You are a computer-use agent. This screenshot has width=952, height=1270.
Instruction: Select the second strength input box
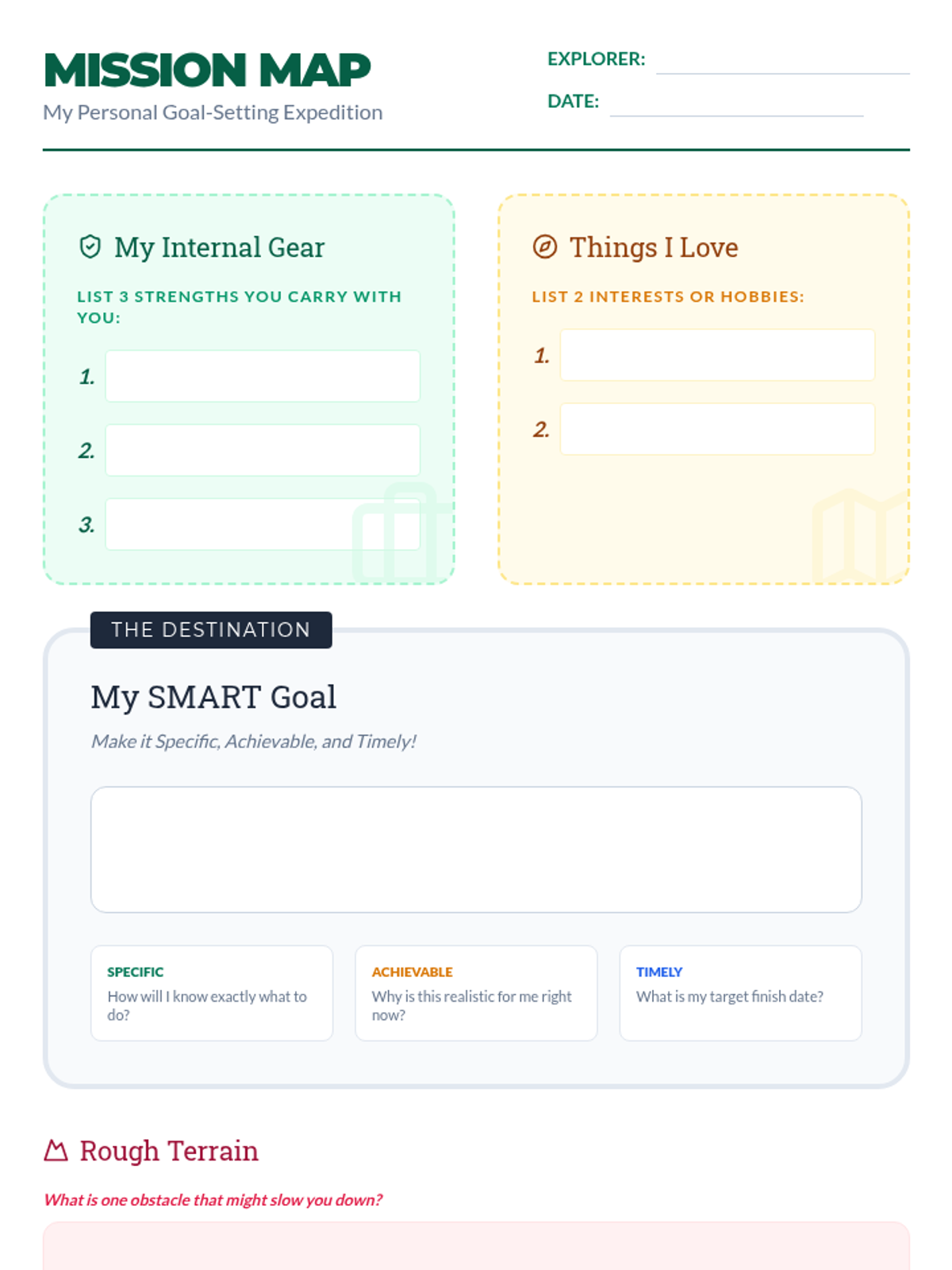263,450
